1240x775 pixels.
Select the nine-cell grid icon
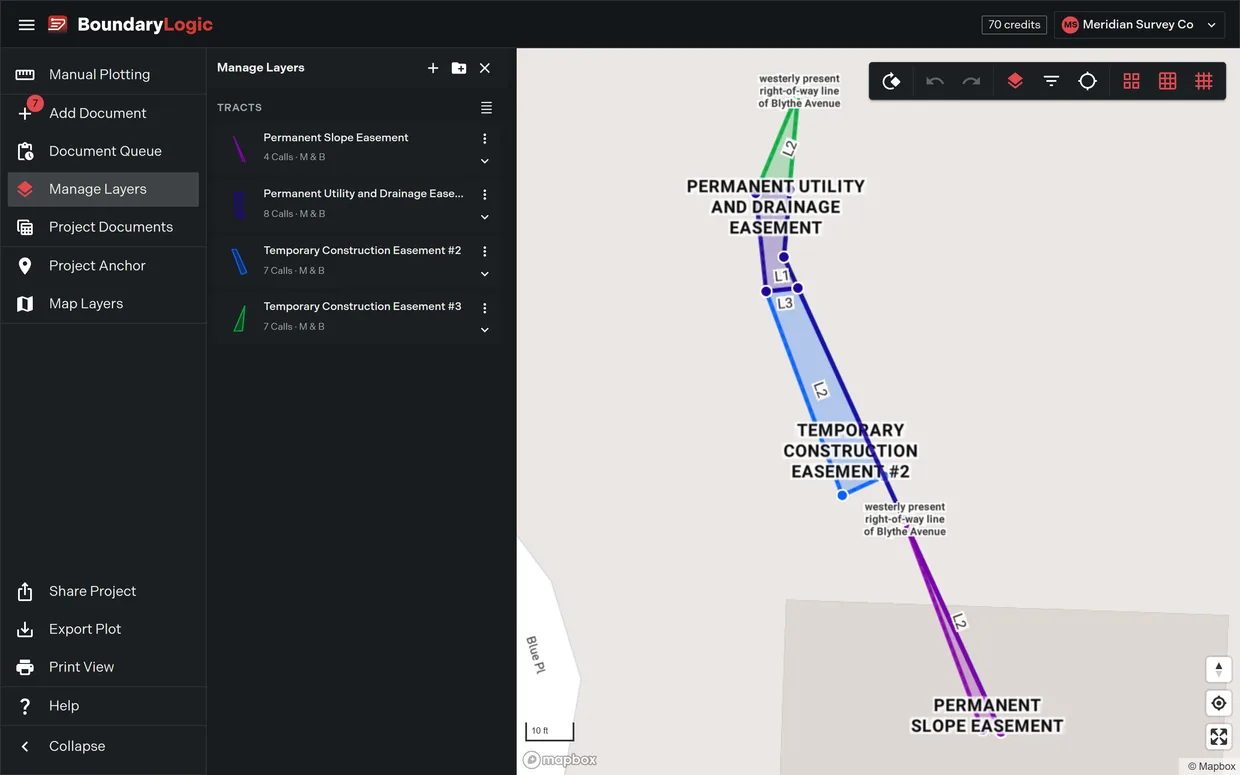[x=1167, y=81]
